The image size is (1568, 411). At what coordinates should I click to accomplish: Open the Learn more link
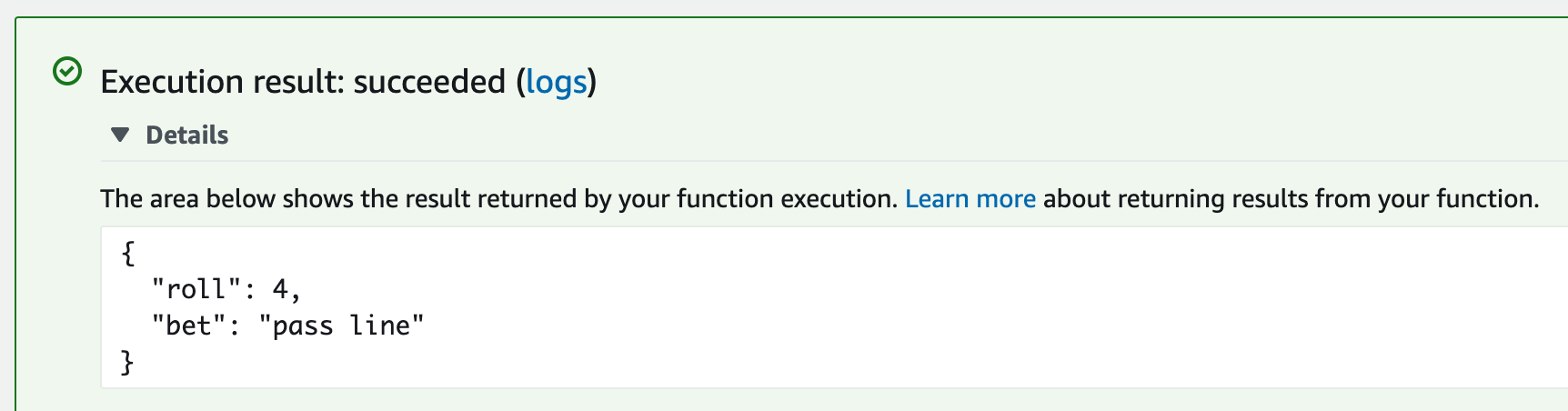tap(970, 198)
